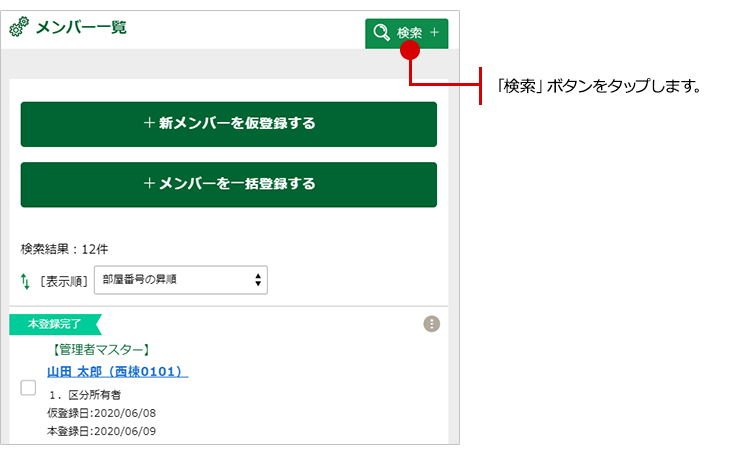
Task: Open the three-dot menu for 山田 太郎
Action: point(431,324)
